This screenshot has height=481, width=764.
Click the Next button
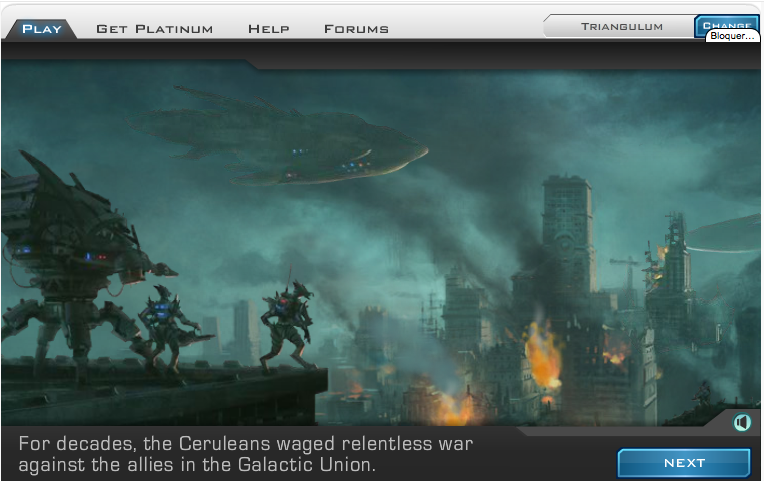click(x=684, y=462)
